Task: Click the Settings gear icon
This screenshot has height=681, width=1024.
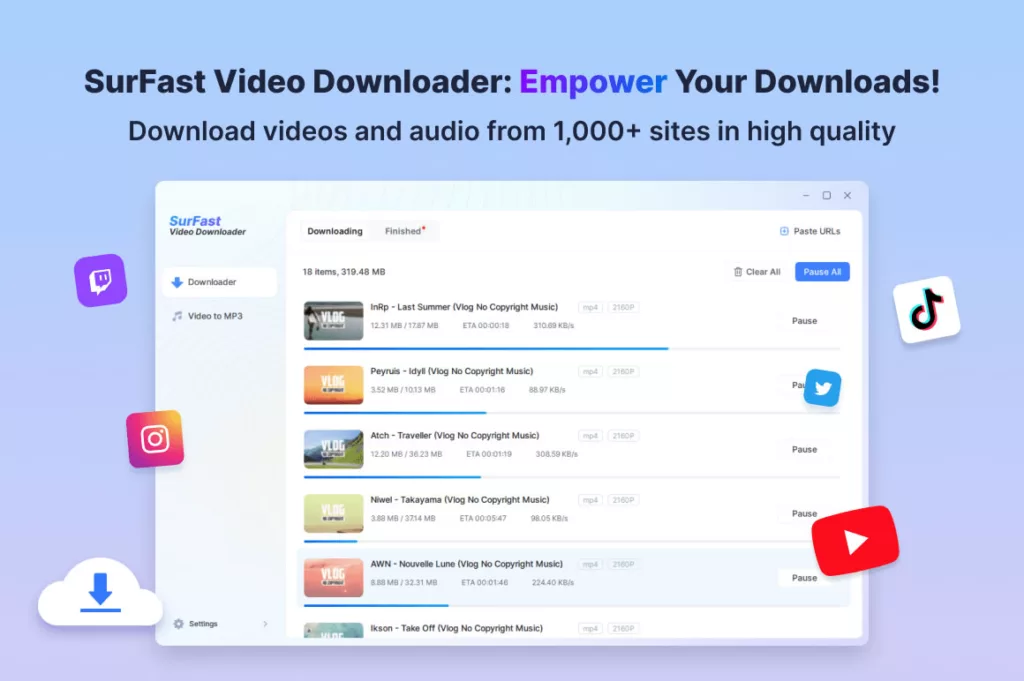Action: [x=178, y=624]
